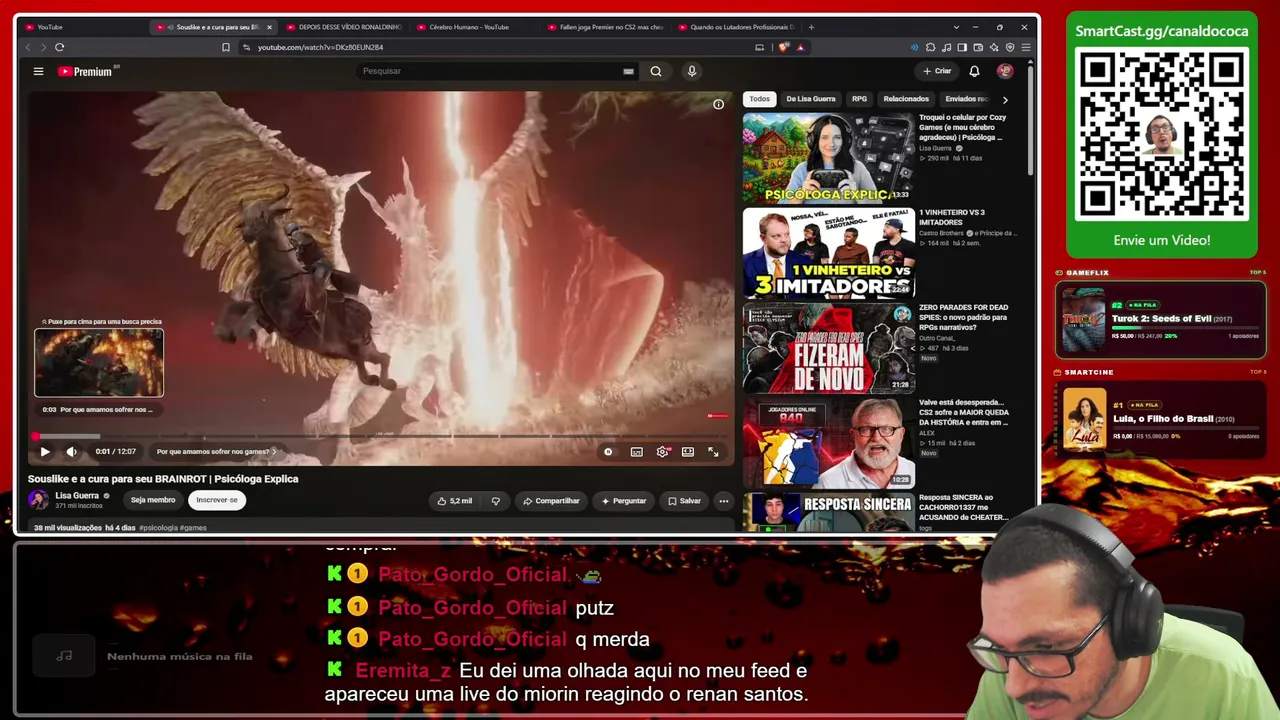The height and width of the screenshot is (720, 1280).
Task: Select the Relacionados filter chip
Action: click(906, 99)
